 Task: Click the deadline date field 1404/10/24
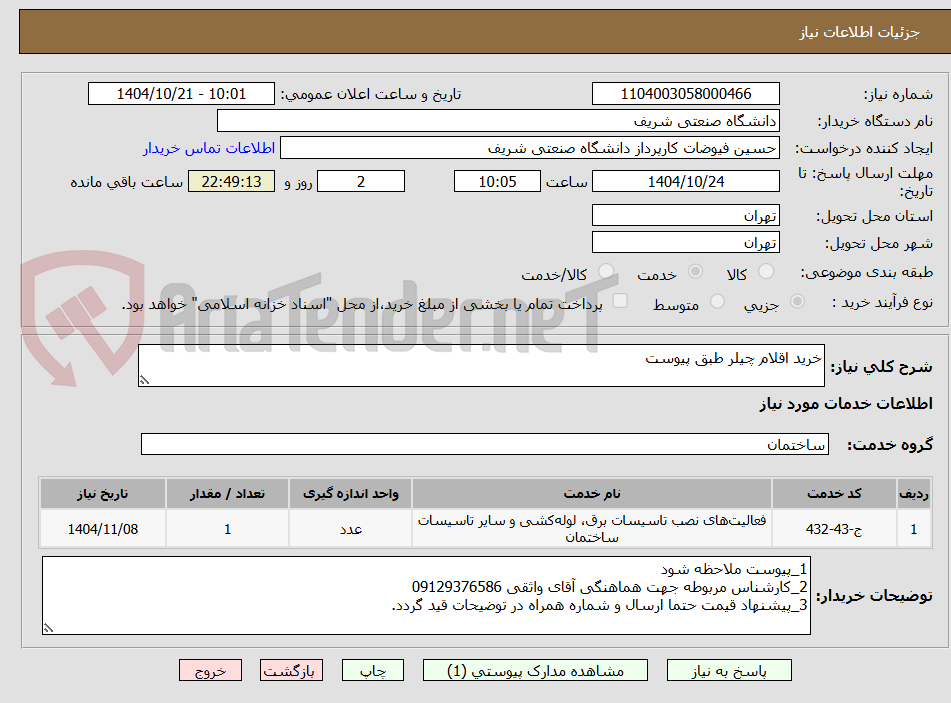(x=685, y=181)
